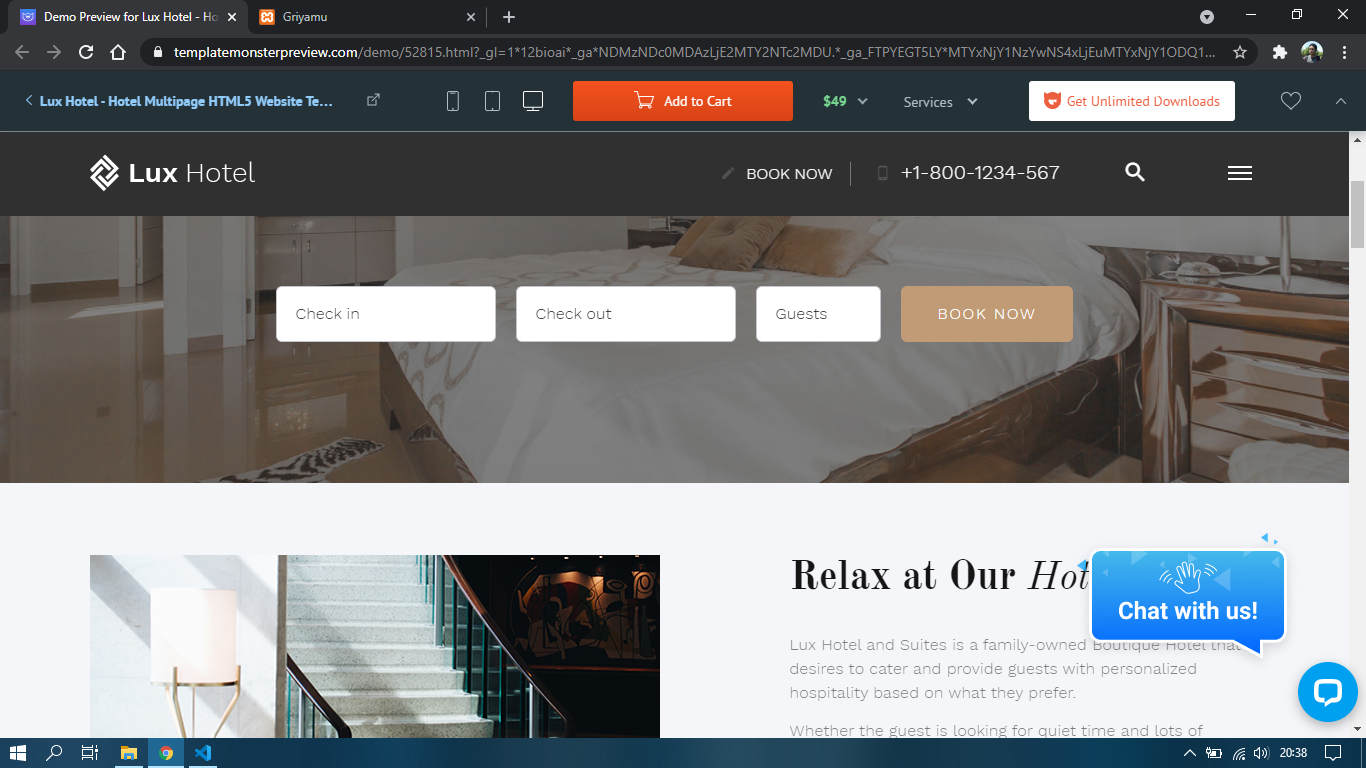The width and height of the screenshot is (1366, 768).
Task: Click the heart favorites icon
Action: (x=1291, y=101)
